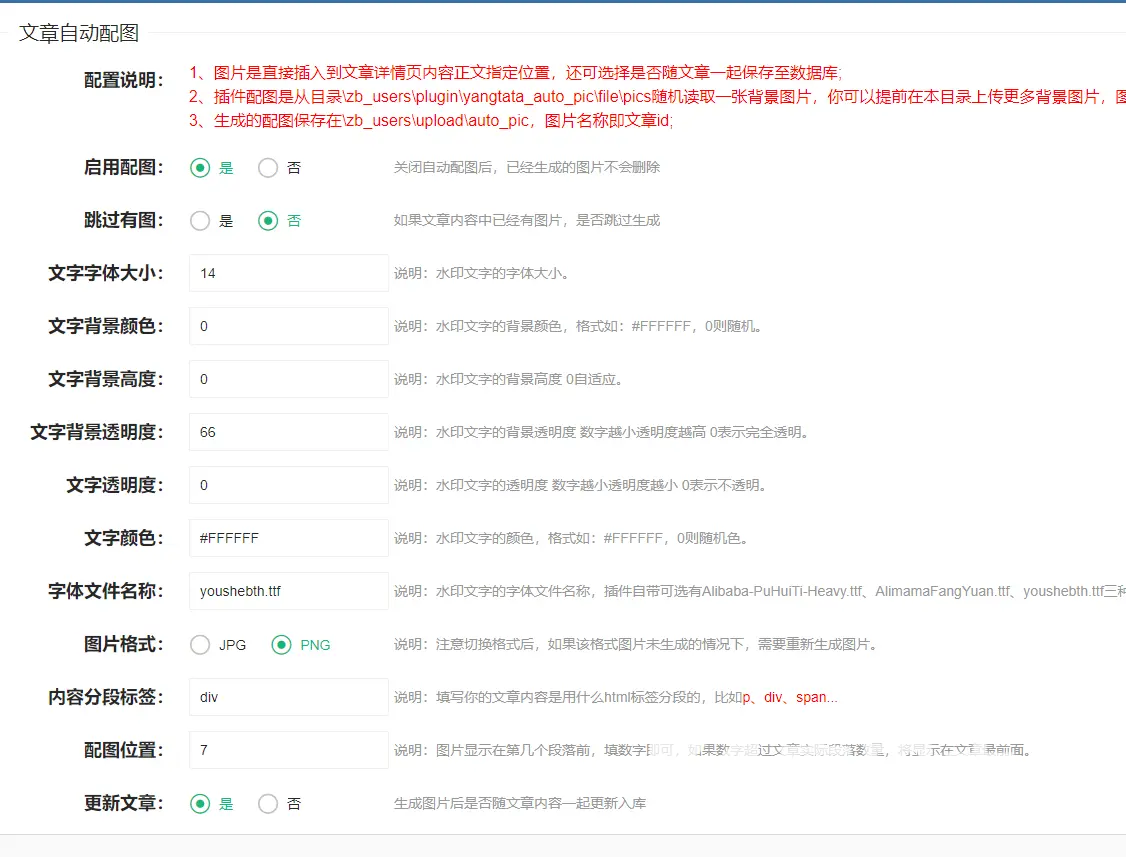1126x857 pixels.
Task: Click hint 图片显示在第几个段落前
Action: 712,751
